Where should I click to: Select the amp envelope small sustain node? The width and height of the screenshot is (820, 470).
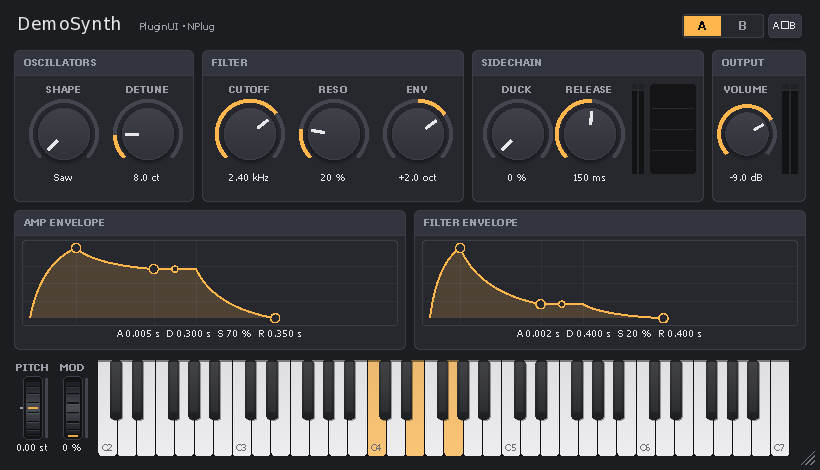point(175,269)
